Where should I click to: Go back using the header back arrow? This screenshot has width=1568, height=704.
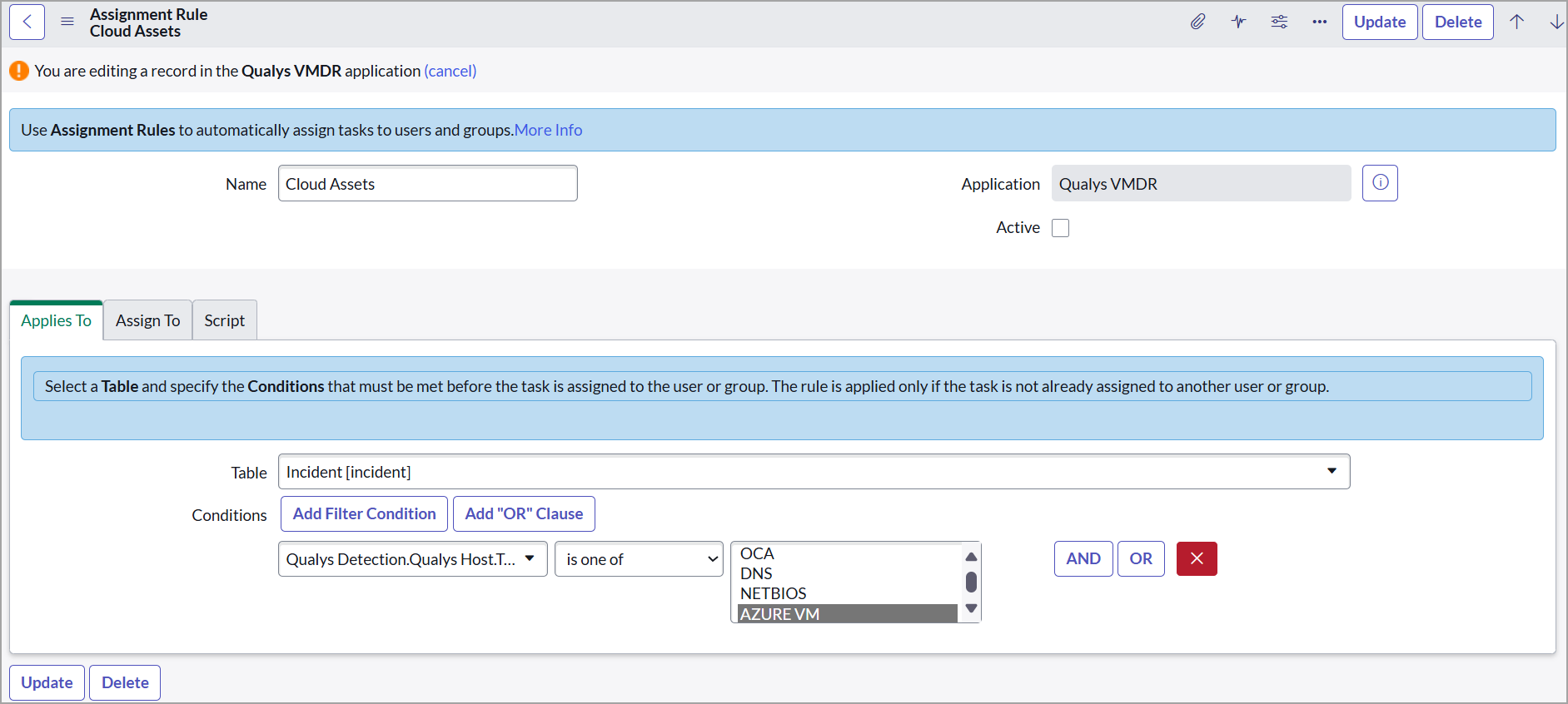click(27, 22)
